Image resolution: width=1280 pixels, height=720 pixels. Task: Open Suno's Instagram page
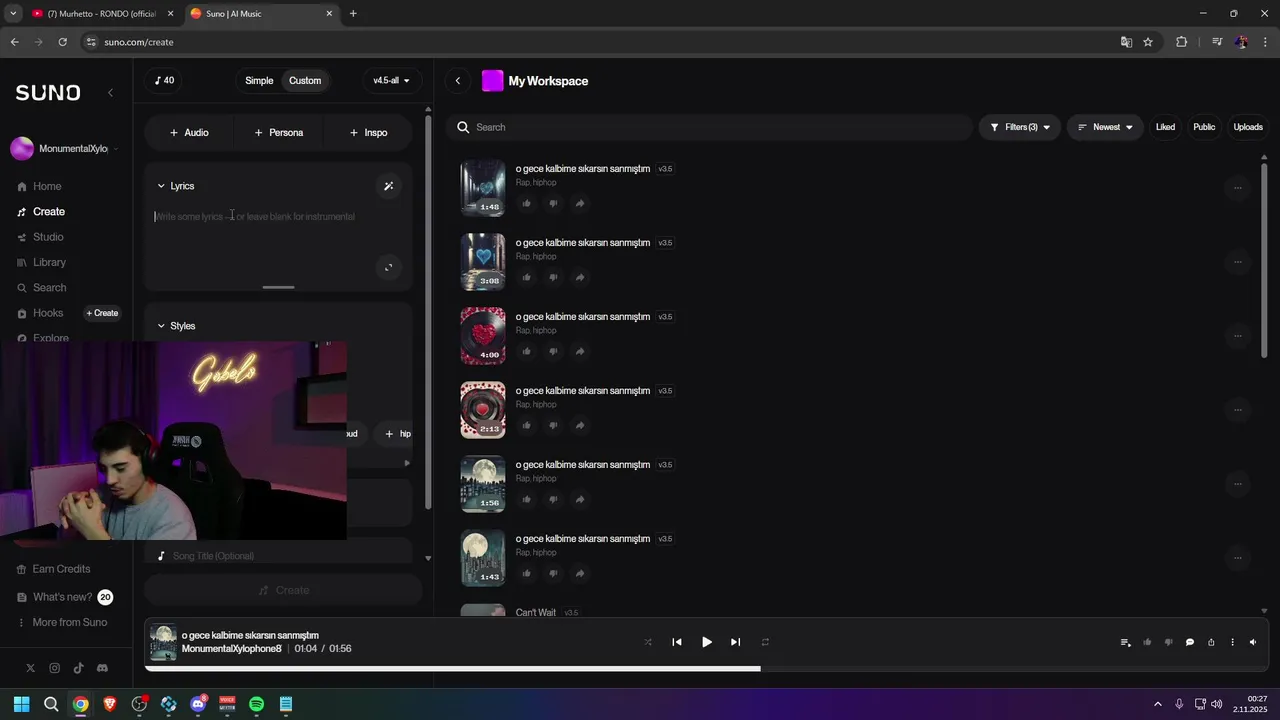[54, 668]
